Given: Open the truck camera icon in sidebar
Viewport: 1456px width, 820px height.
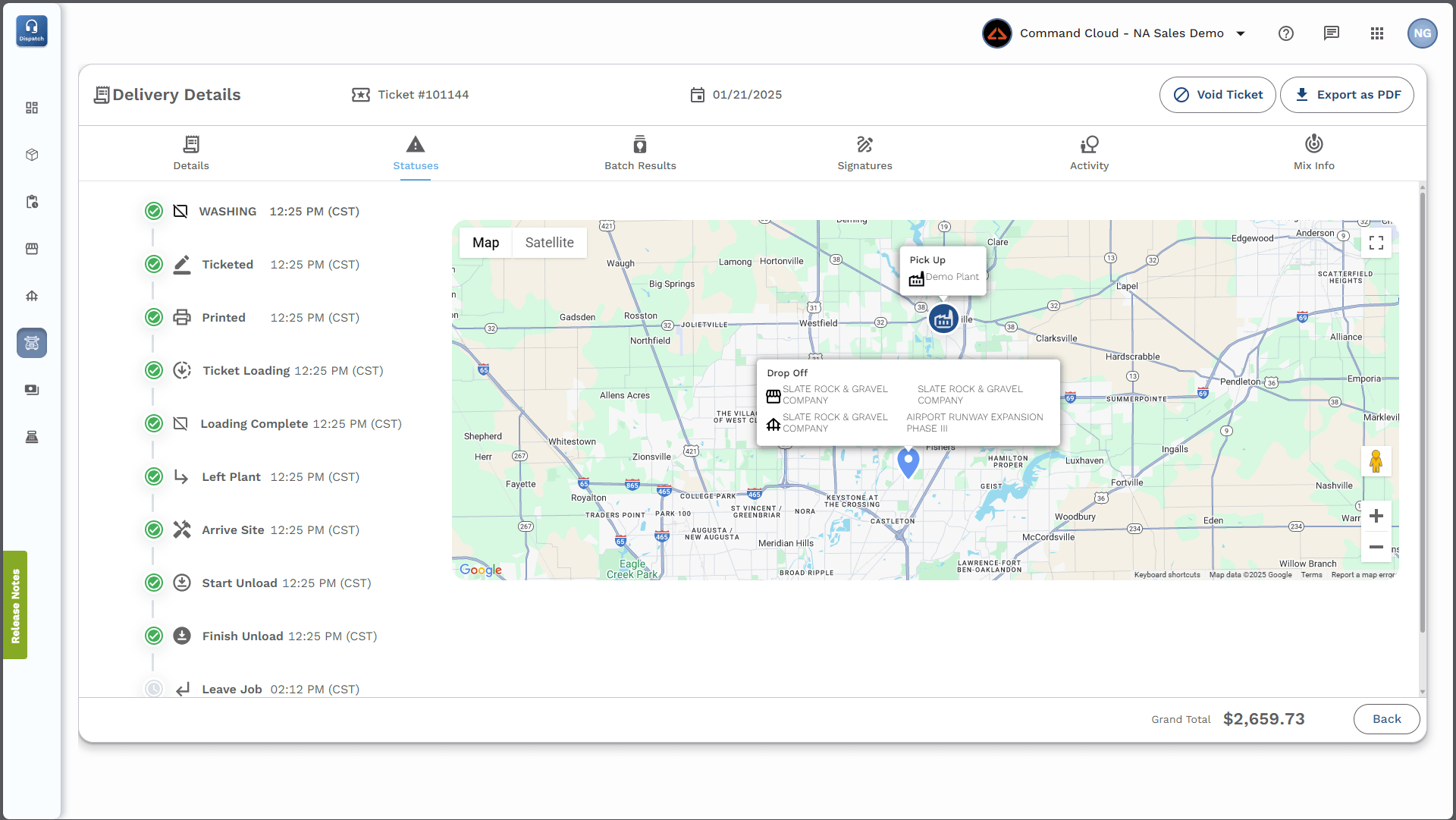Looking at the screenshot, I should (32, 390).
